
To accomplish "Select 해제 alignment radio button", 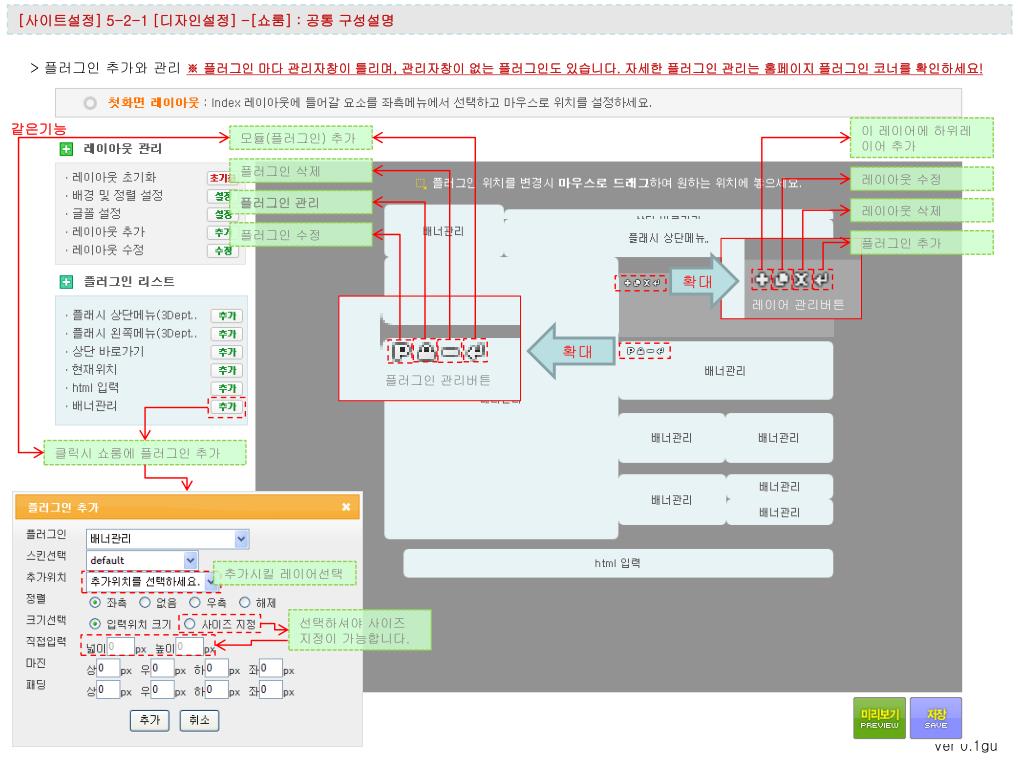I will click(x=245, y=602).
